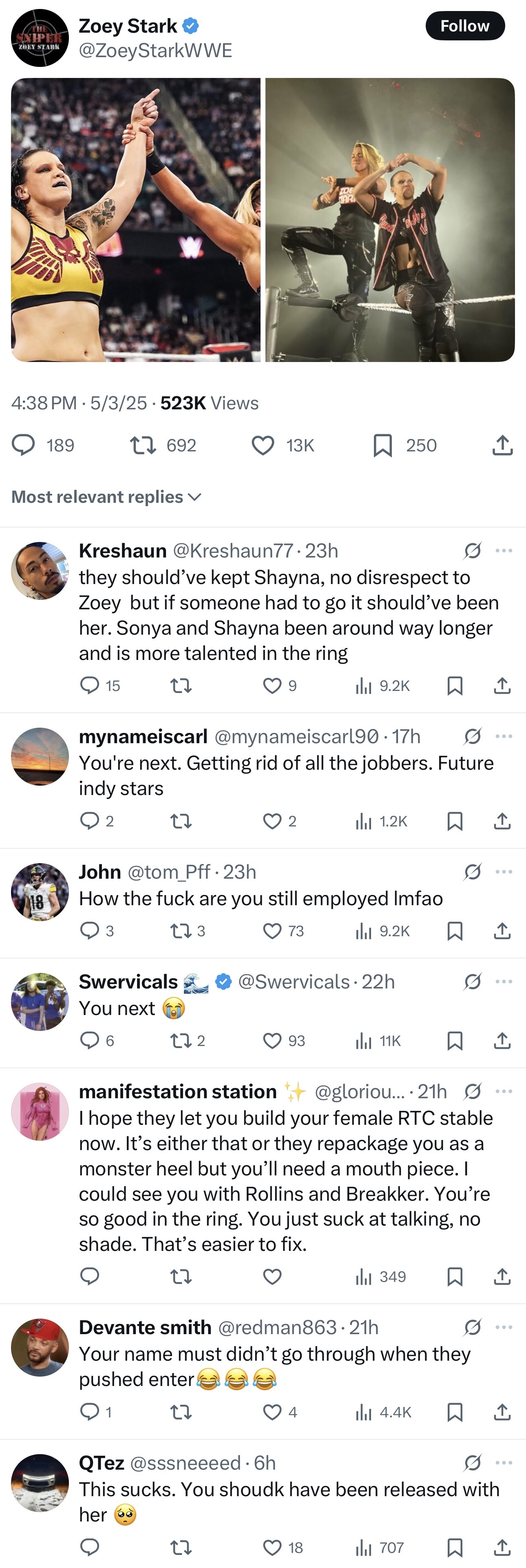Open the @ZoeyStarkWWE profile handle
The image size is (526, 1568).
[x=156, y=51]
